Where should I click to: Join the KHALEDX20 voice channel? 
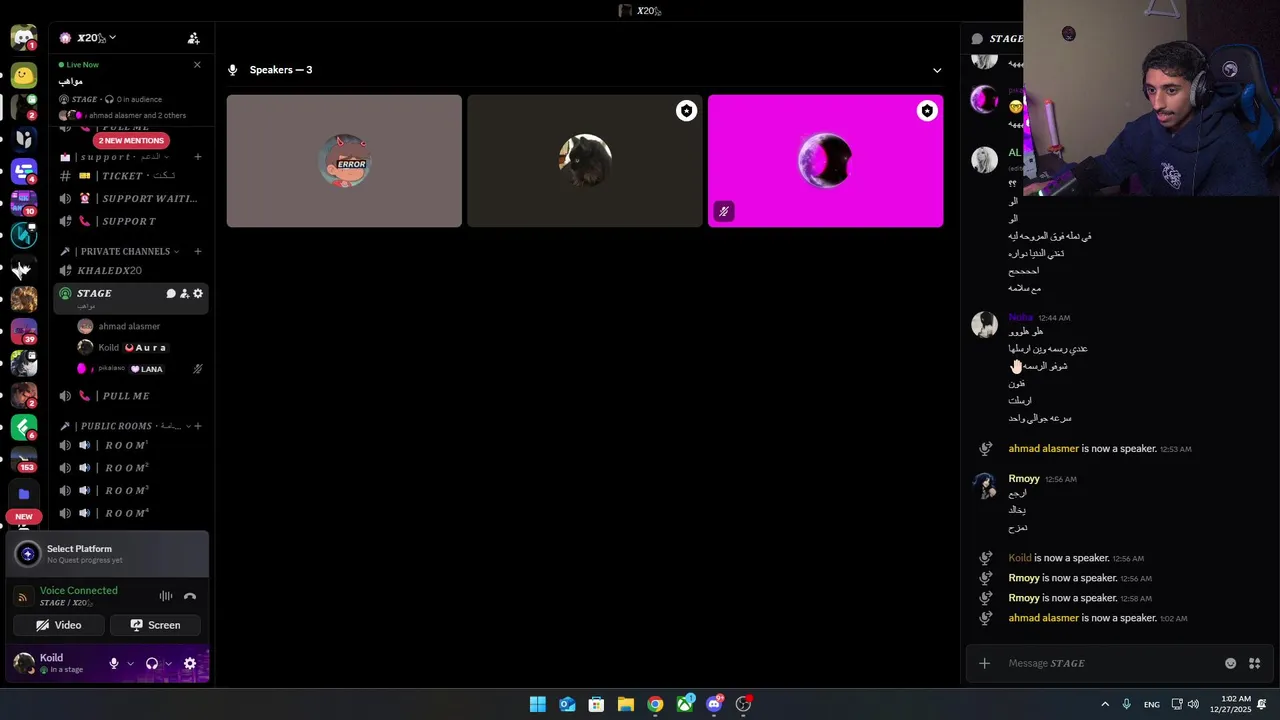130,271
